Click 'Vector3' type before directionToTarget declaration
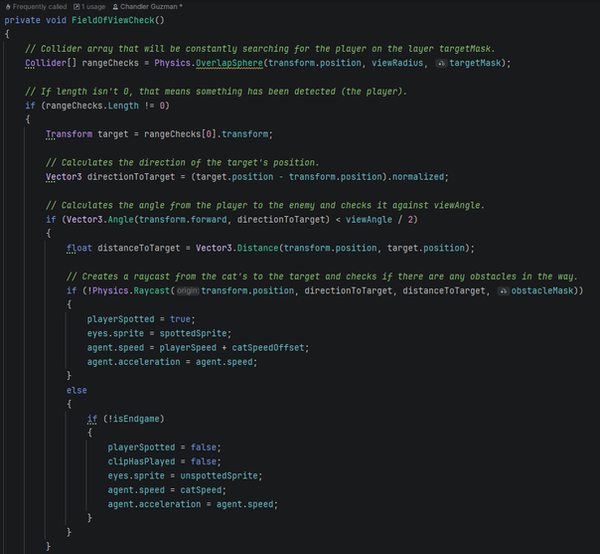Screen dimensions: 600x554 click(64, 177)
